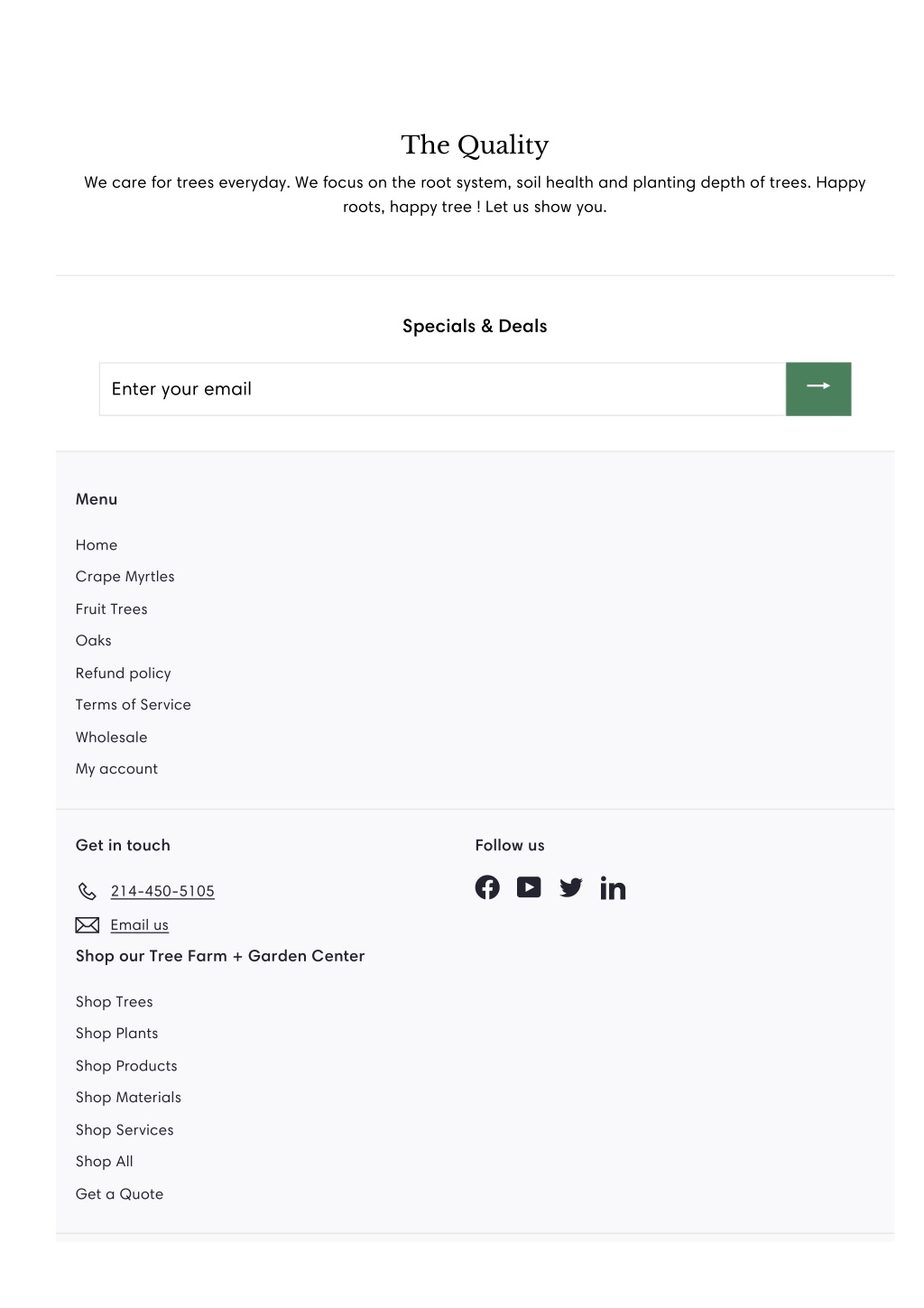The width and height of the screenshot is (924, 1308).
Task: Open the Twitter bird icon
Action: [x=570, y=887]
